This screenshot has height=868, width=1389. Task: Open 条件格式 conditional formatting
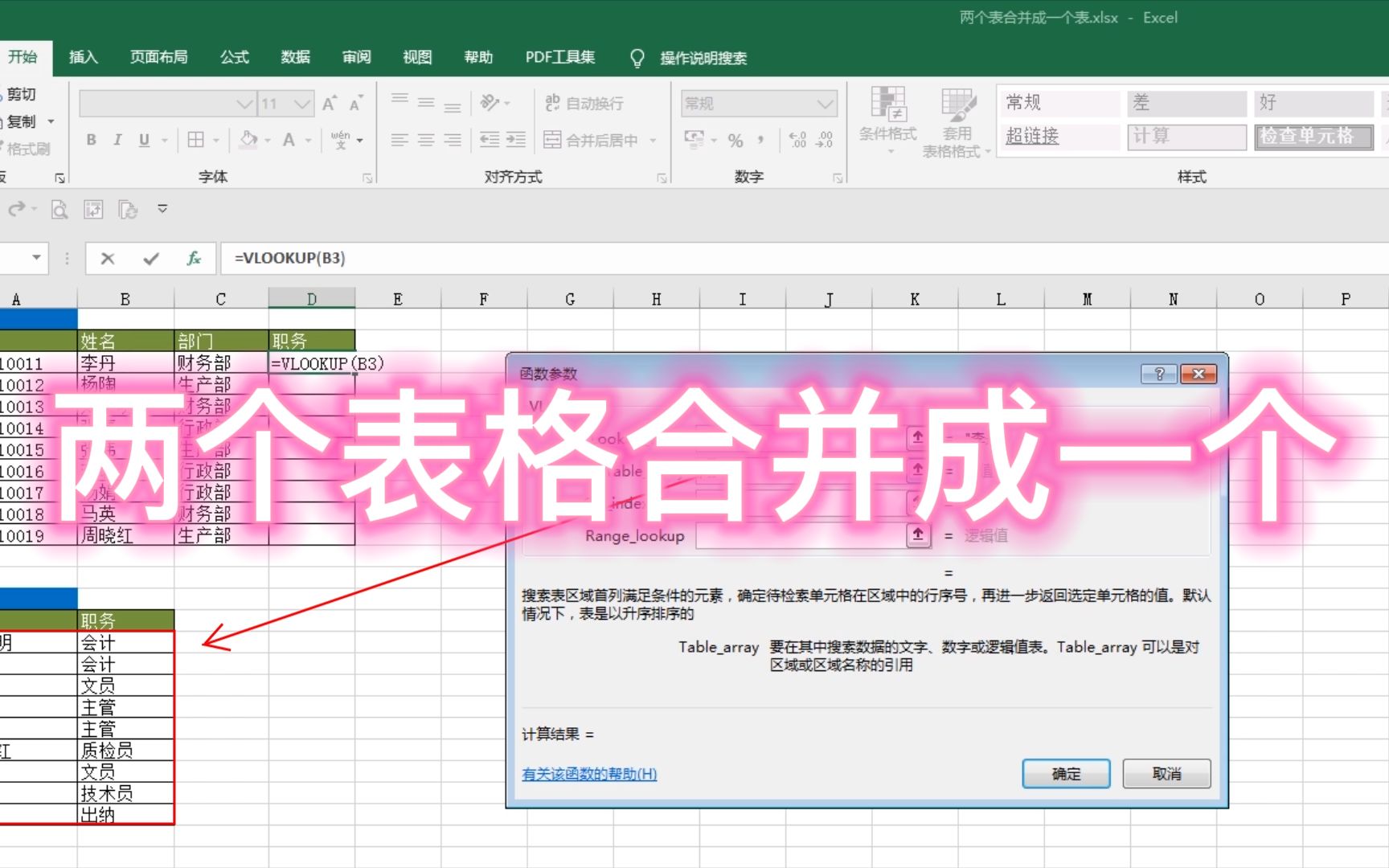point(887,120)
